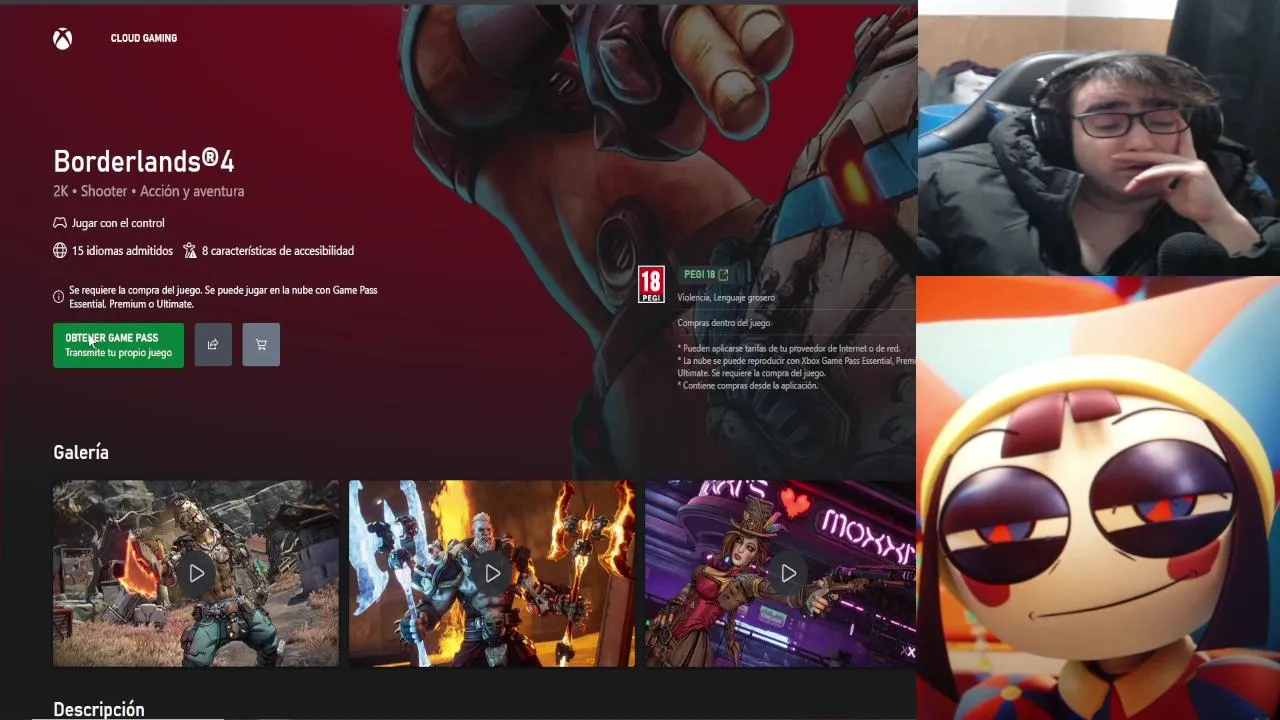This screenshot has width=1280, height=720.
Task: Click the Borderlands®4 title
Action: pos(143,161)
